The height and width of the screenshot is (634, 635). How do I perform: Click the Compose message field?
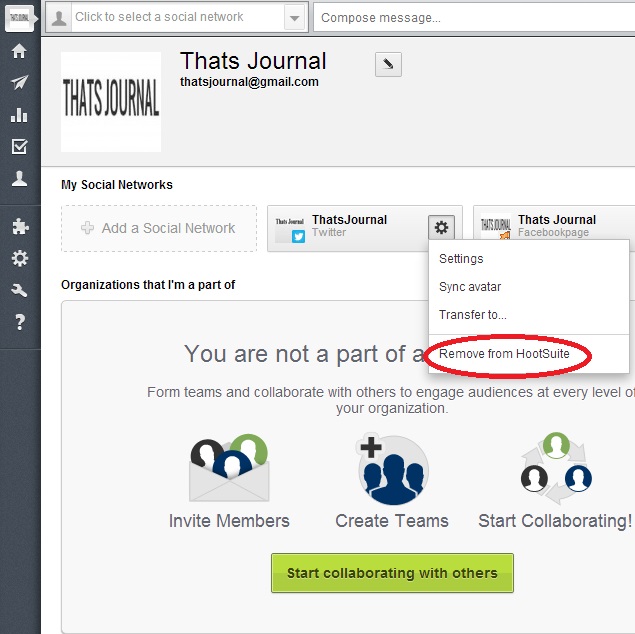pos(474,17)
